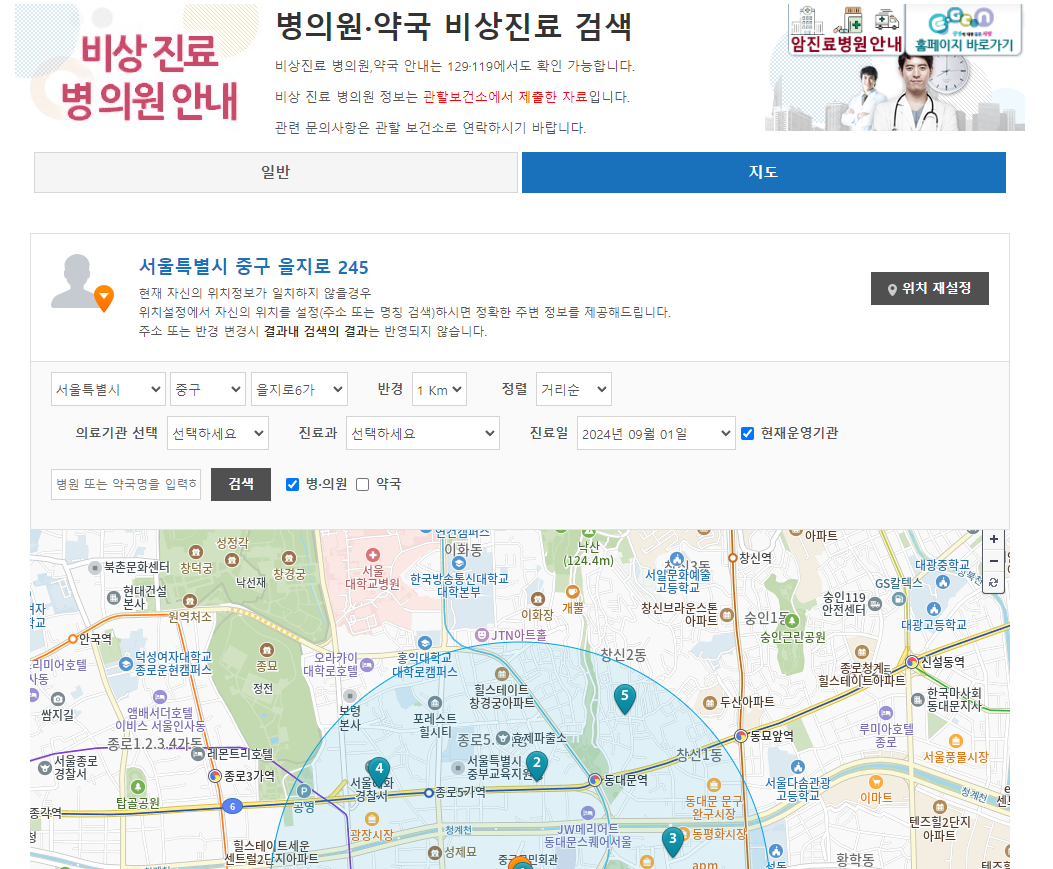The image size is (1053, 869).
Task: Click the 서울종로경찰서 police icon
Action: [x=45, y=768]
